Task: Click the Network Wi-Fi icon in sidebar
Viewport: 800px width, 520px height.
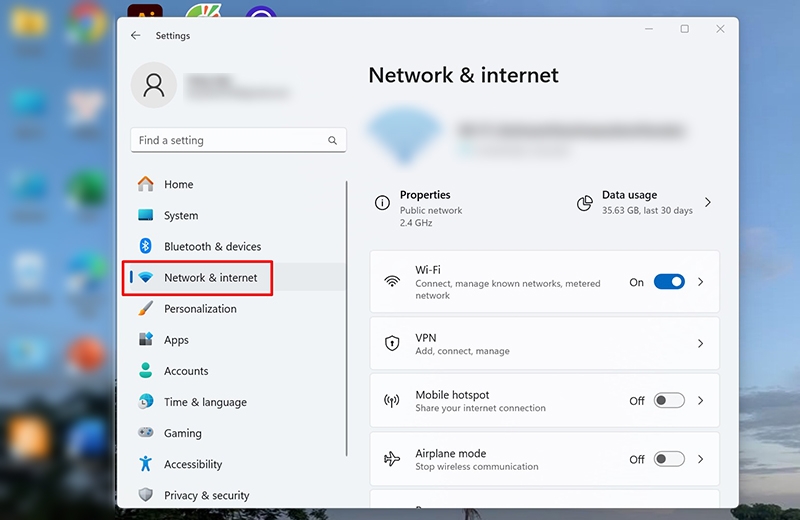Action: [x=145, y=277]
